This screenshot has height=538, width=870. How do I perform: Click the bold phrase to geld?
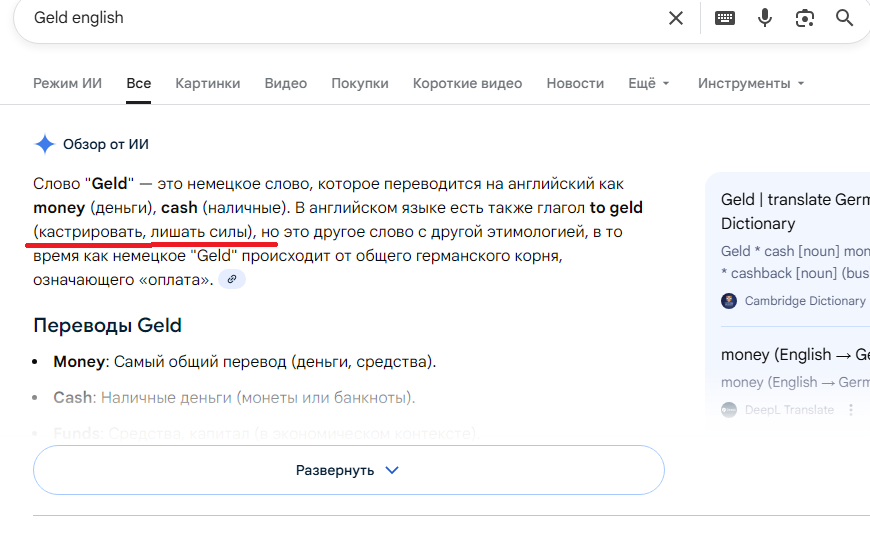click(616, 207)
